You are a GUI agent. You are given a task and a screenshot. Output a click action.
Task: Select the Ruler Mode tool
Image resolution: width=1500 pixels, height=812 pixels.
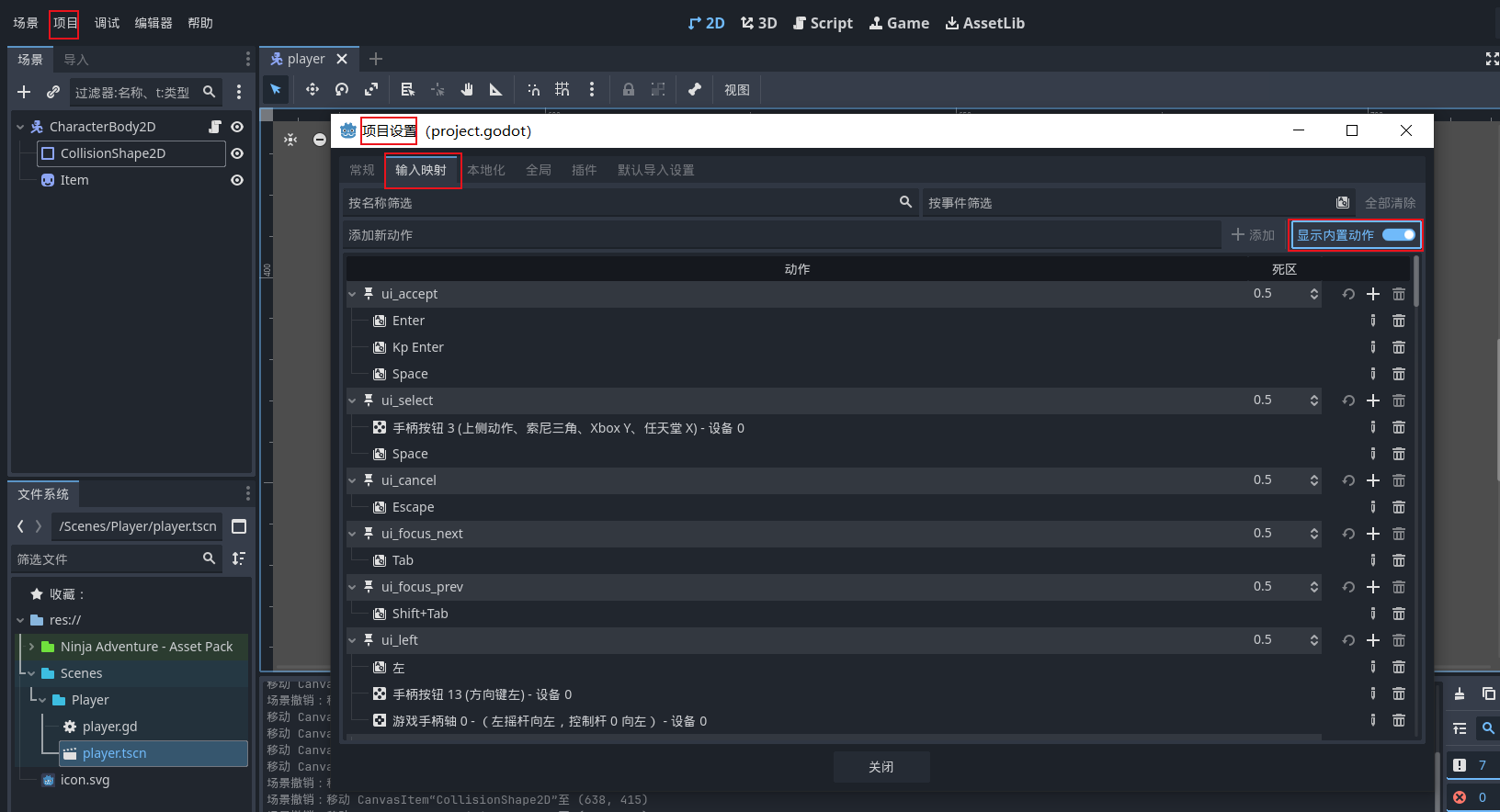tap(496, 89)
